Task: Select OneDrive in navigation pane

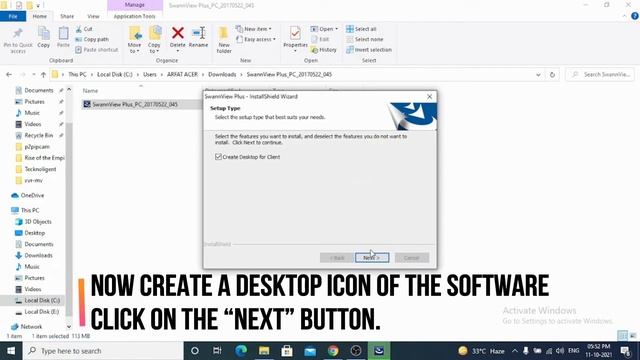Action: tap(32, 196)
